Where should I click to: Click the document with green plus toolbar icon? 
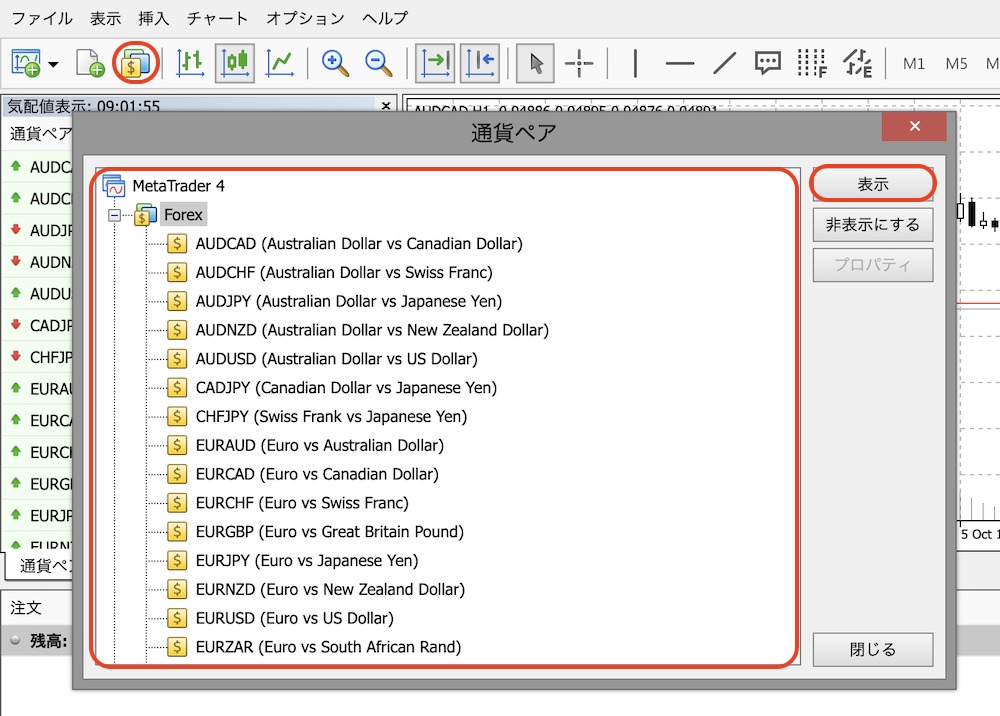pyautogui.click(x=90, y=63)
